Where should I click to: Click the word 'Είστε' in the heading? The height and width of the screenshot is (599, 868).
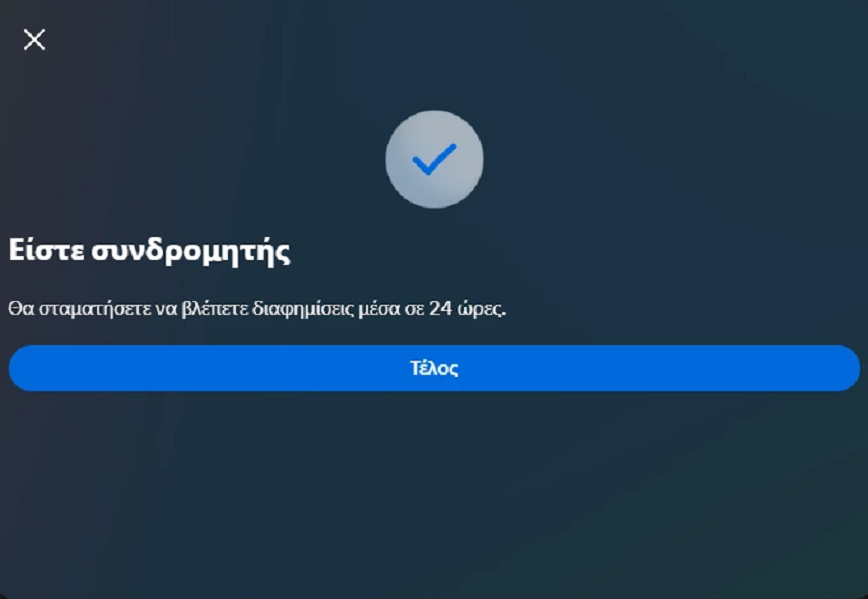(46, 250)
